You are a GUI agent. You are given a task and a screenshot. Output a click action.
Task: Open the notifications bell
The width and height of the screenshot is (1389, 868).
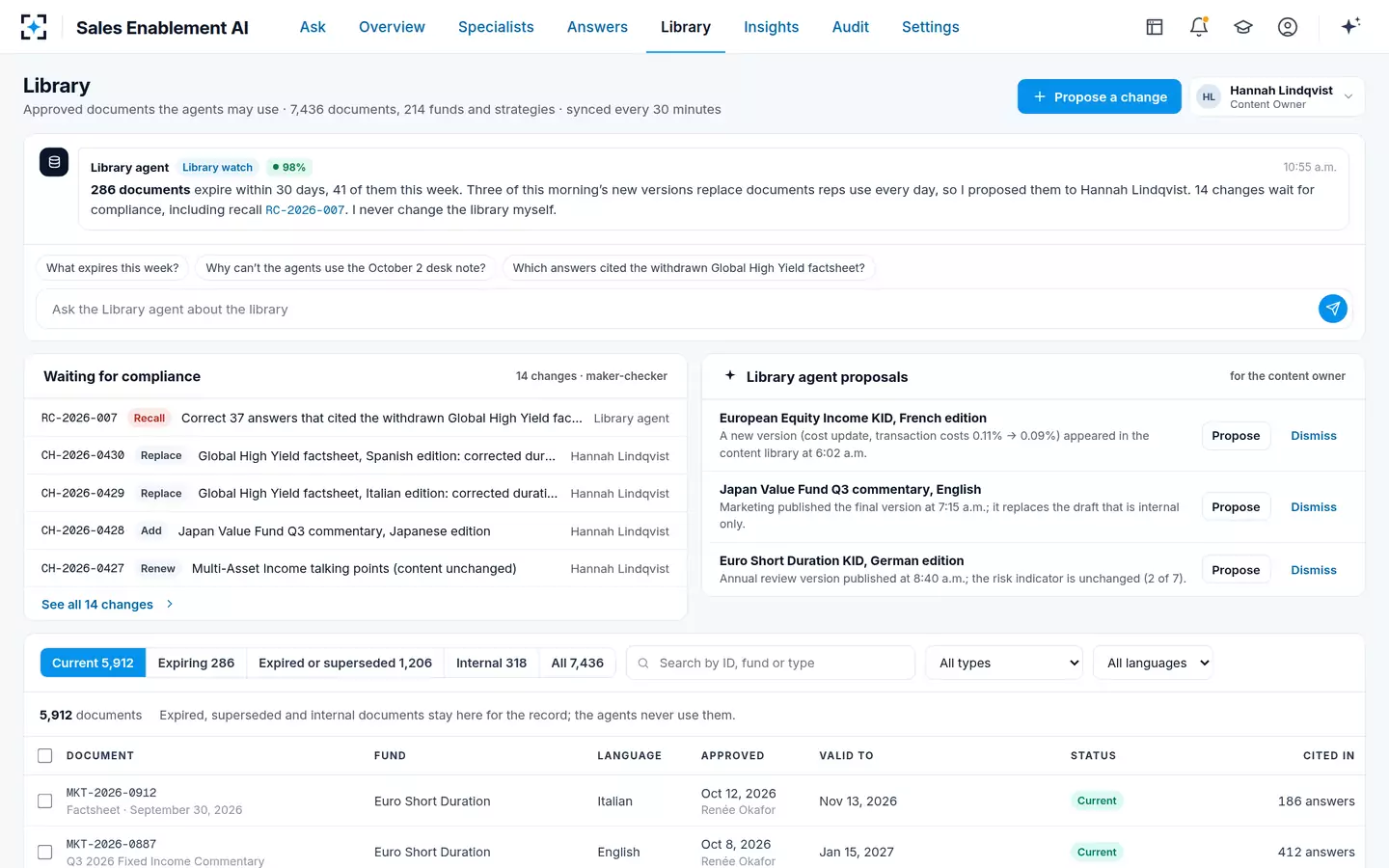click(1199, 27)
